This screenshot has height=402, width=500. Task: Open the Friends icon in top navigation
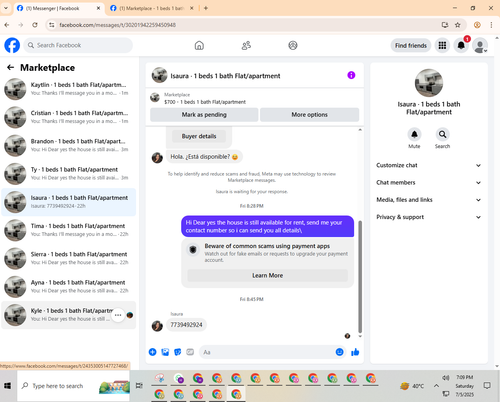[x=246, y=45]
